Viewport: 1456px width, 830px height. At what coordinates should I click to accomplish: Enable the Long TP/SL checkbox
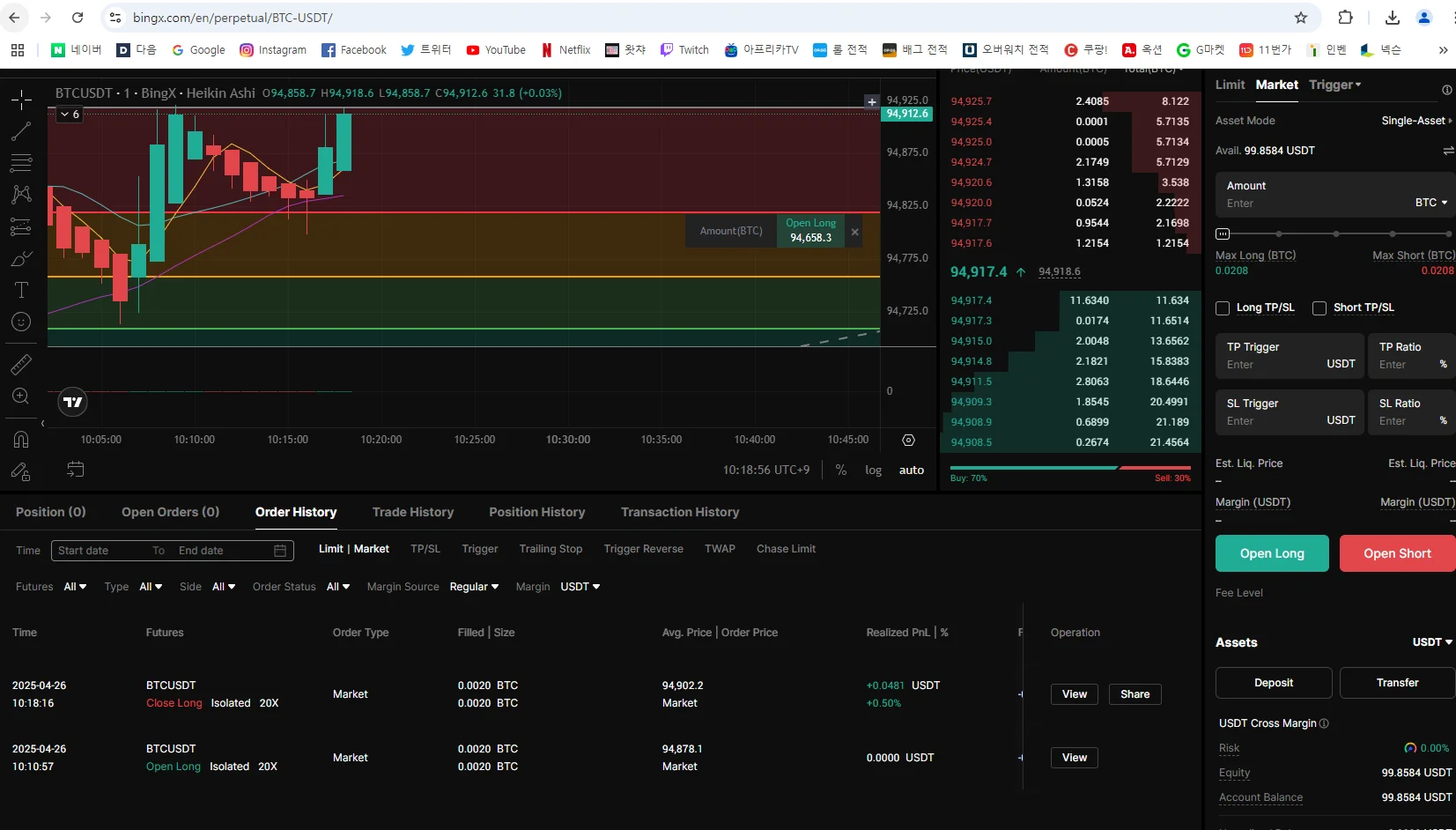point(1223,308)
